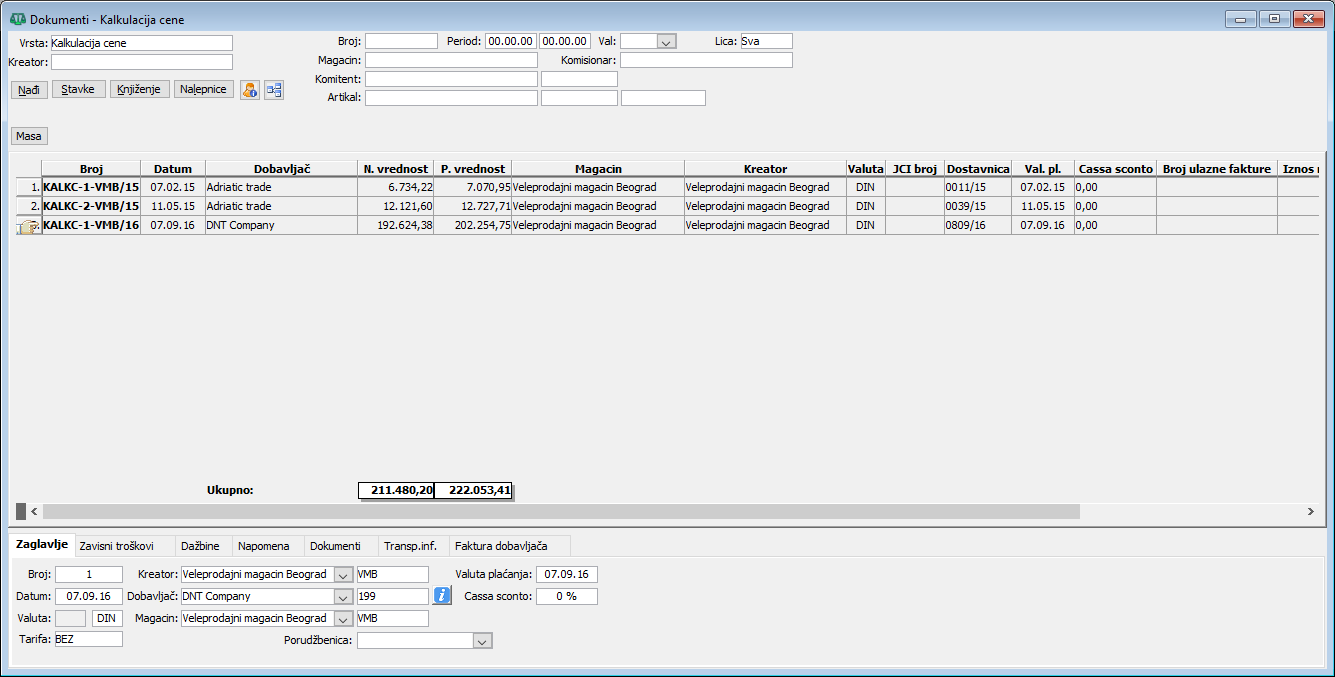Click the Broj ulazne fakture column header
The width and height of the screenshot is (1335, 677).
click(1217, 169)
